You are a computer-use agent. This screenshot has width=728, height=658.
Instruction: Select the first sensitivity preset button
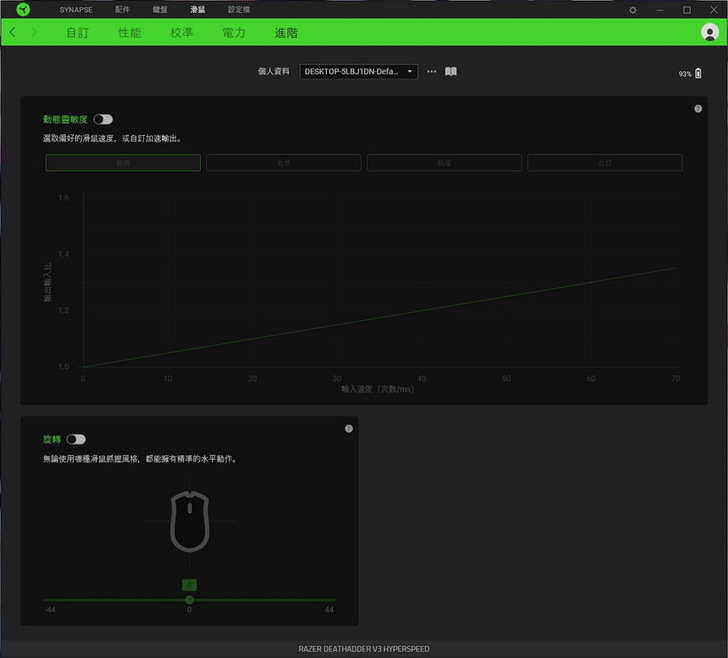pos(123,163)
